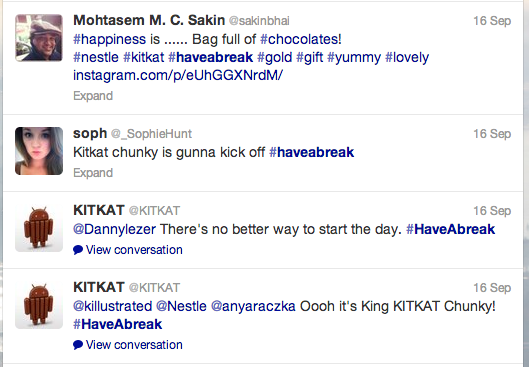Open Mohtasem M. C. Sakin's profile picture
The width and height of the screenshot is (529, 367).
39,38
